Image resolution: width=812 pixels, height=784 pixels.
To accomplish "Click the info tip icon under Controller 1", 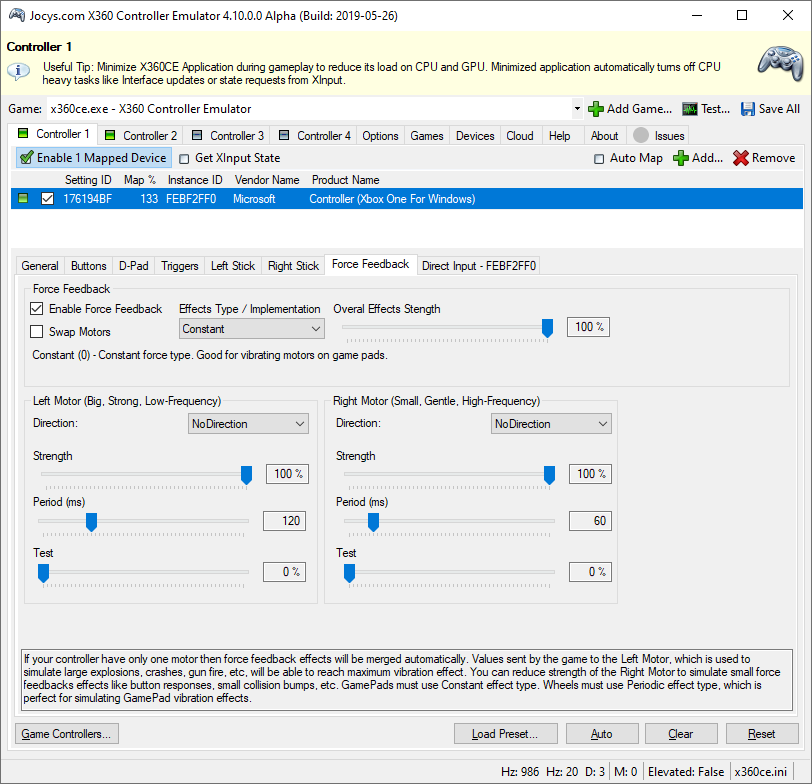I will pos(18,70).
